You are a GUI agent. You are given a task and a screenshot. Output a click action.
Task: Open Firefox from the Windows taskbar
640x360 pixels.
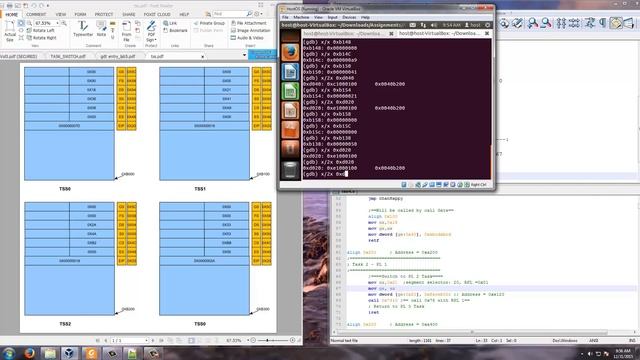[29, 353]
